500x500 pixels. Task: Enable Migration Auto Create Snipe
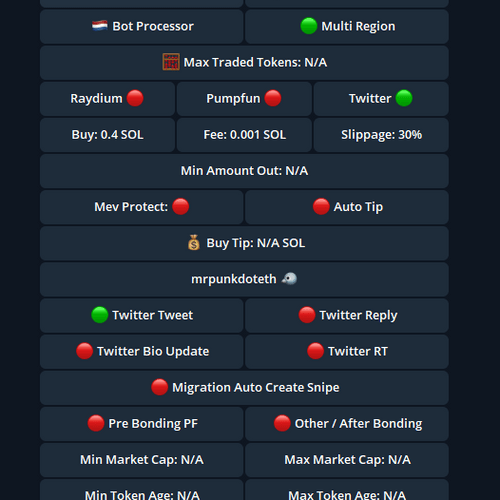[244, 388]
